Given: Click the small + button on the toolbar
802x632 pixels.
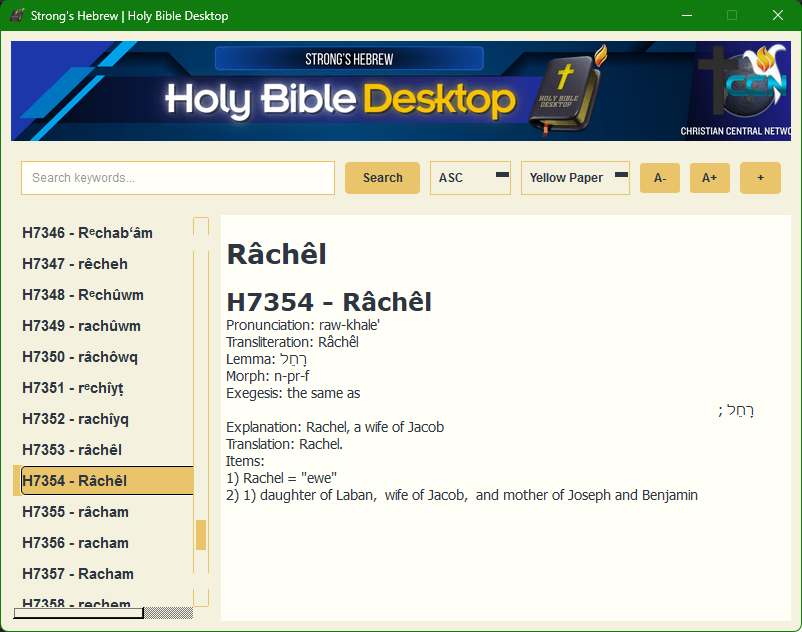Looking at the screenshot, I should [x=759, y=177].
